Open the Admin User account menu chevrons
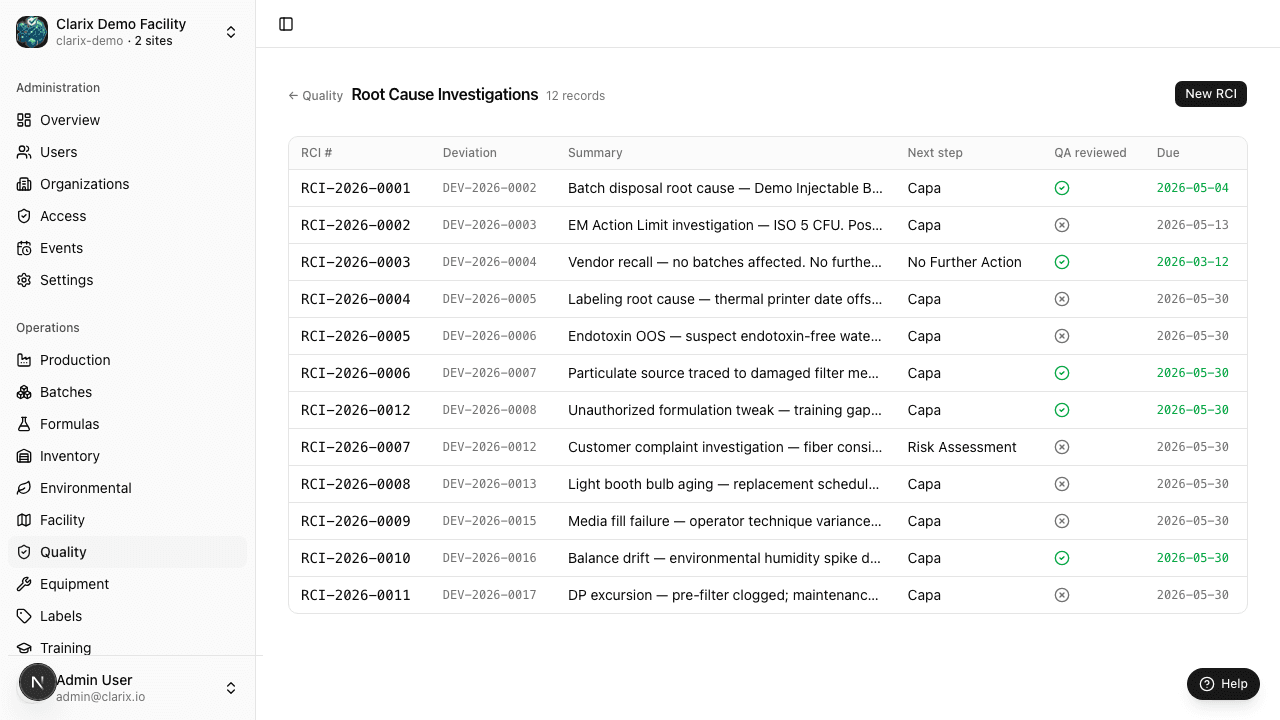This screenshot has width=1280, height=720. (x=231, y=688)
